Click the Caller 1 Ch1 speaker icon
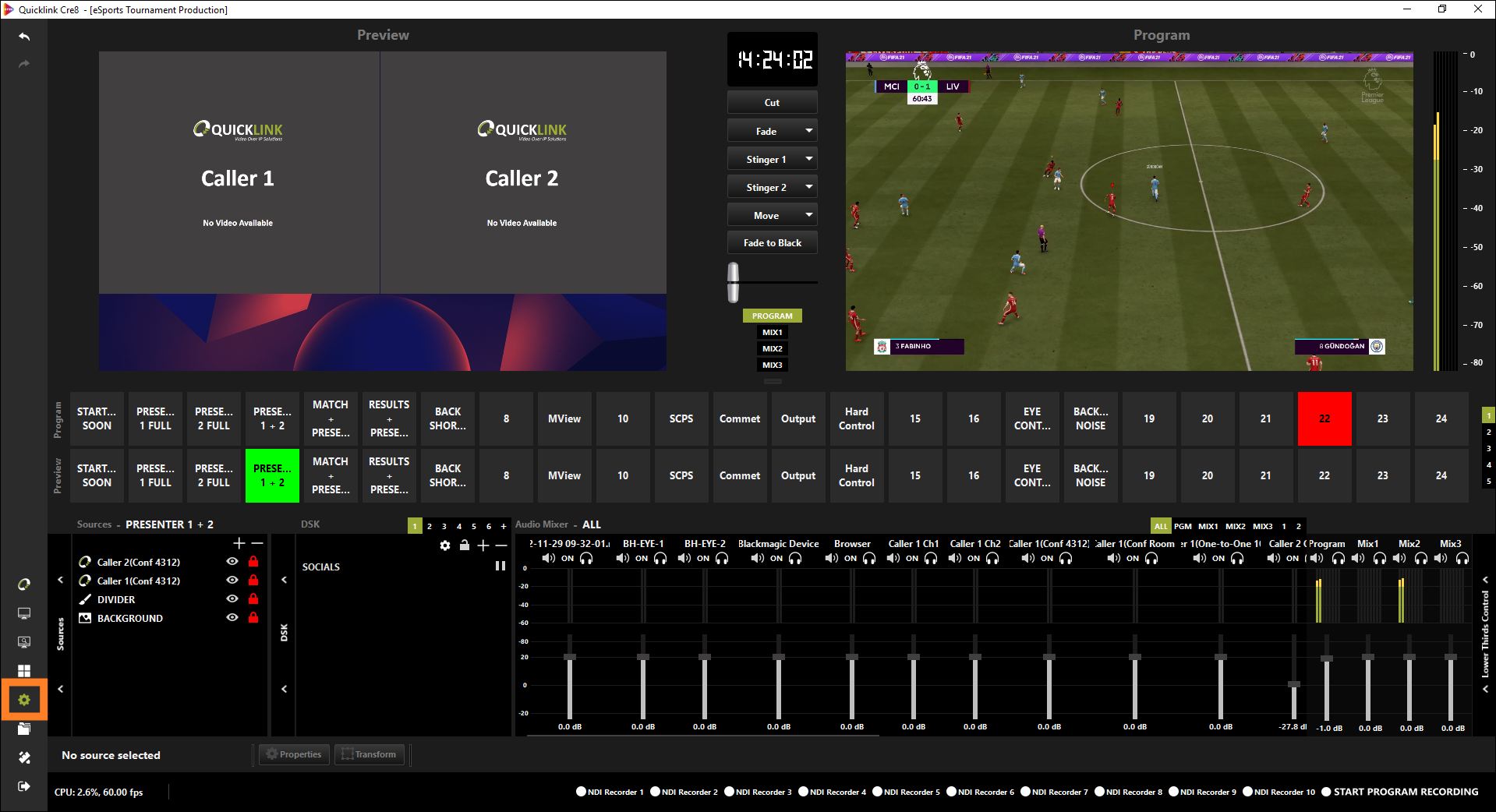1496x812 pixels. [893, 558]
